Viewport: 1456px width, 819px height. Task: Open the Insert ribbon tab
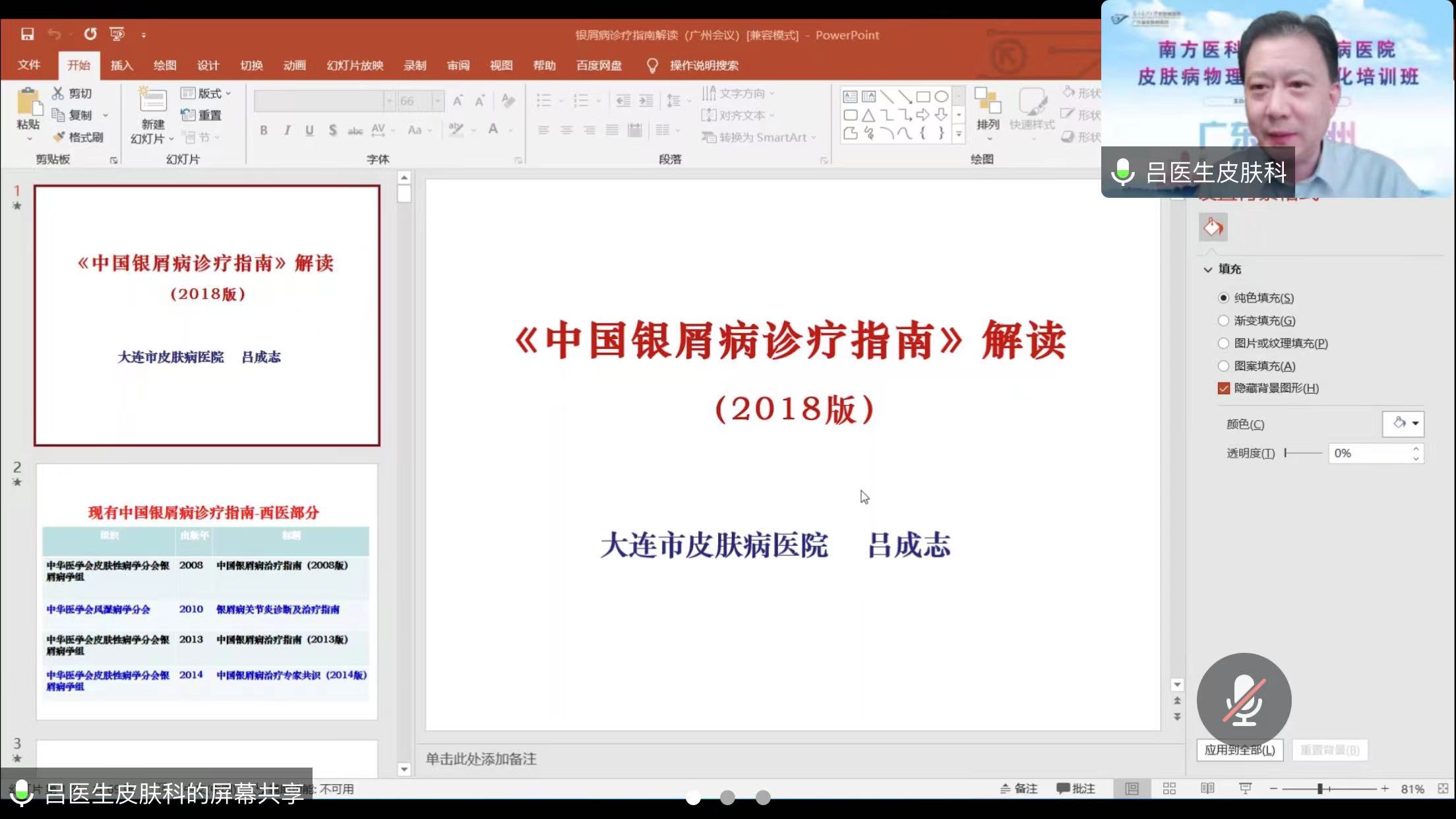click(121, 65)
